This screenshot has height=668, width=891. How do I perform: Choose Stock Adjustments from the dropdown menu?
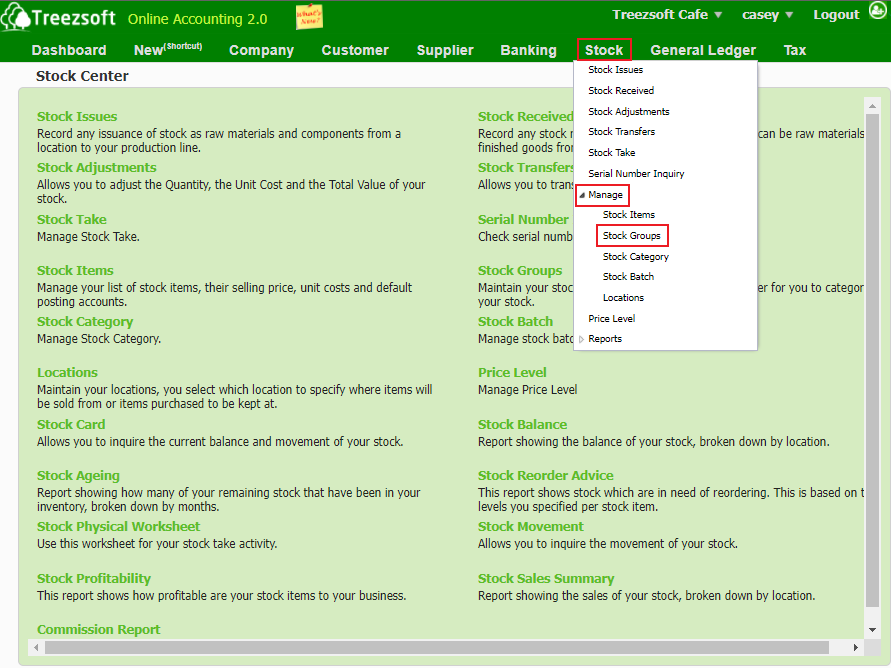tap(628, 112)
